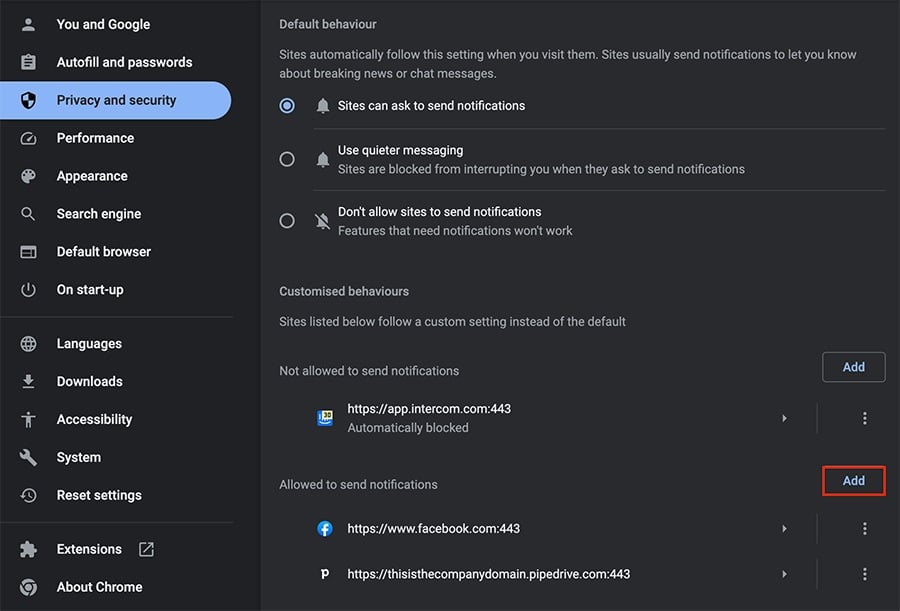The image size is (900, 611).
Task: Expand the pipedrive.com site details
Action: click(784, 573)
